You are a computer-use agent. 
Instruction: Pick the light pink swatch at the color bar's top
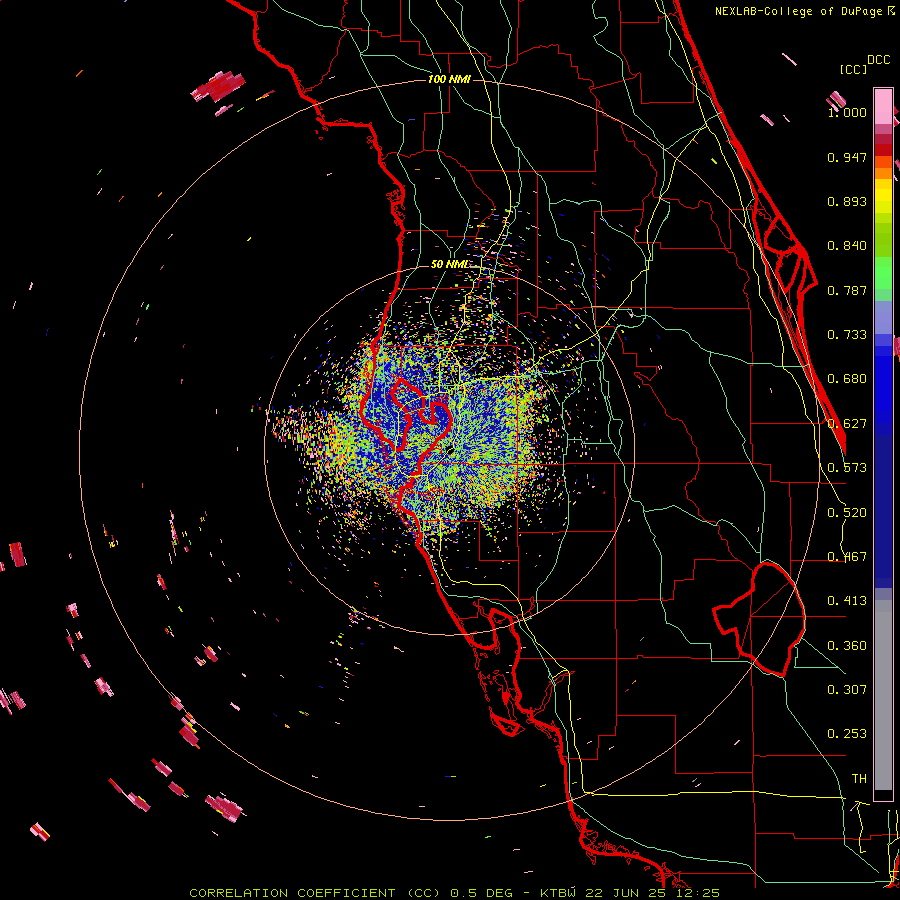[x=883, y=106]
